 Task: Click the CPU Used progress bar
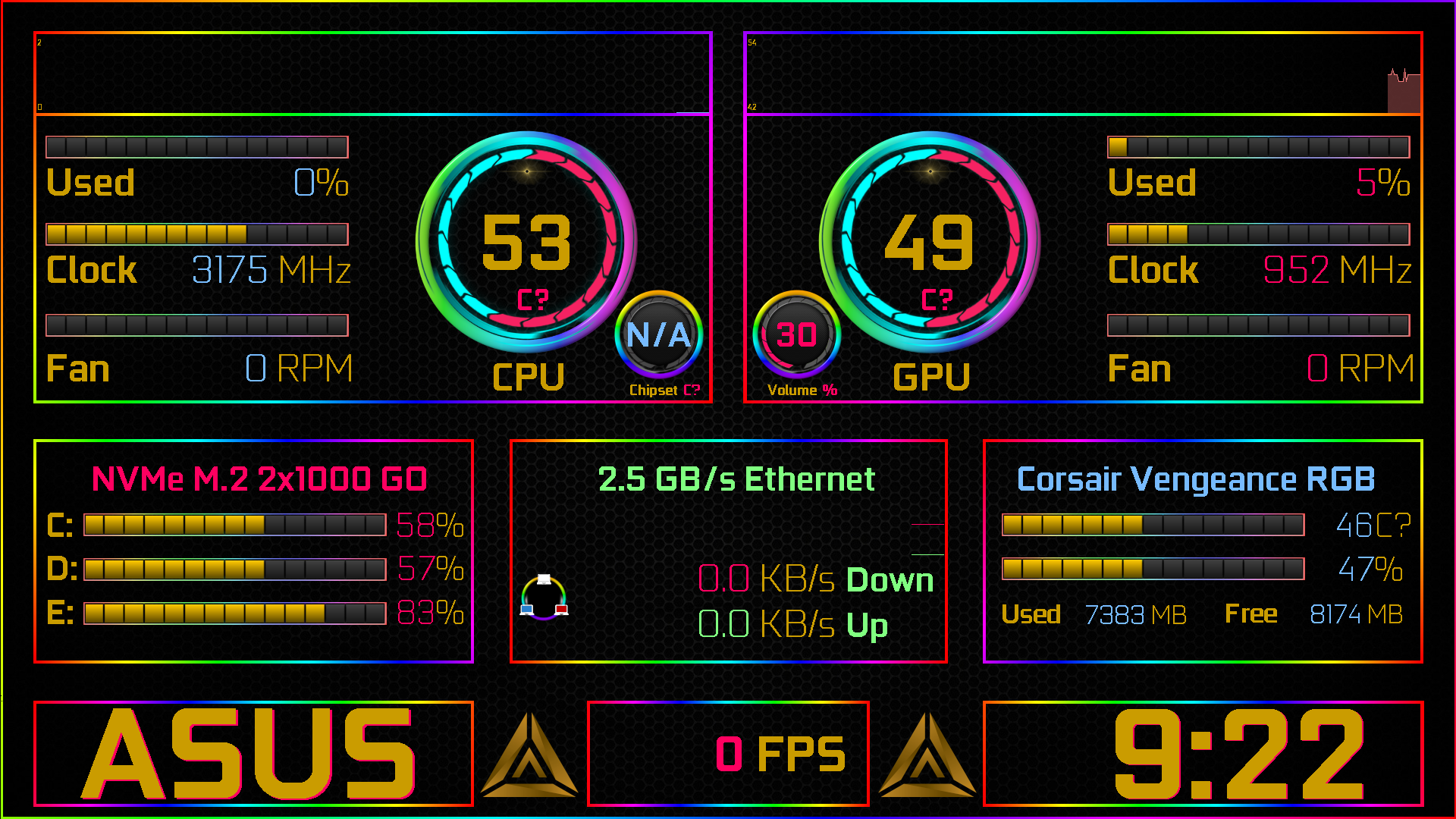pos(197,146)
